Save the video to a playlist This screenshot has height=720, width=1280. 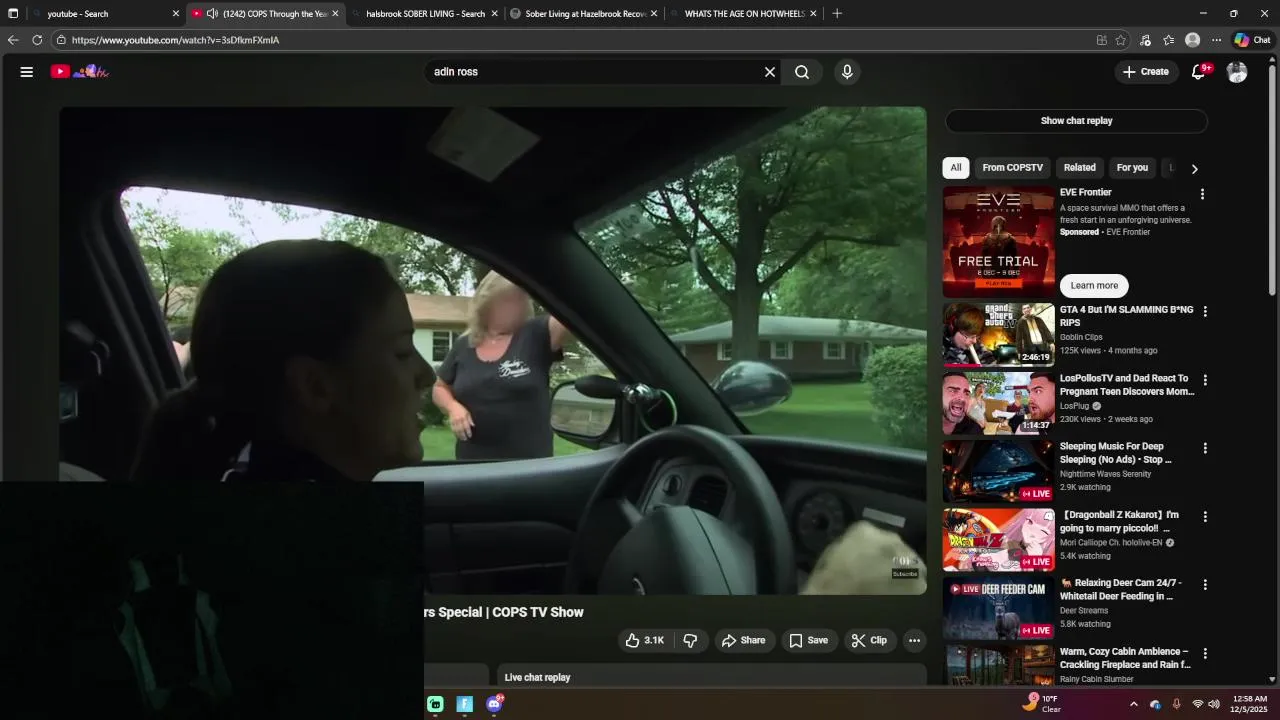point(808,641)
